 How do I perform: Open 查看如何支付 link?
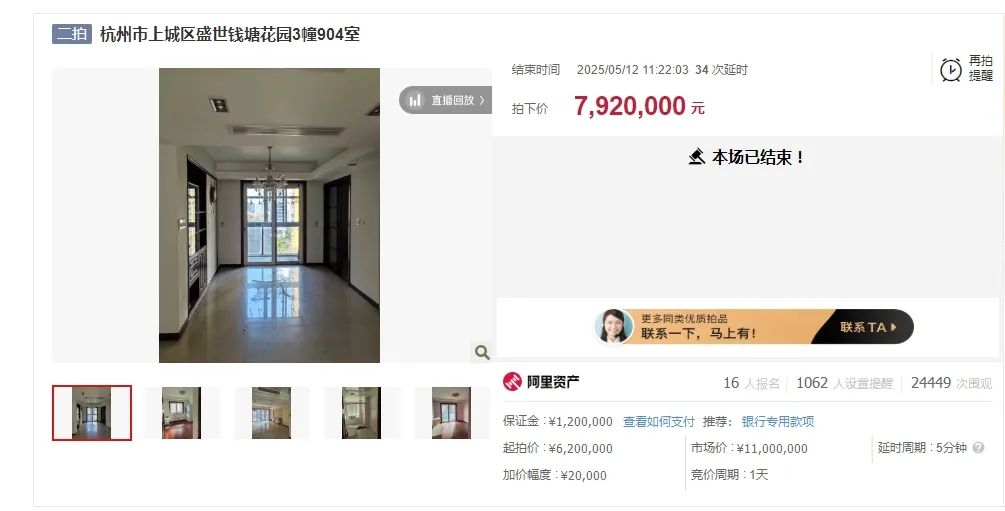point(659,422)
